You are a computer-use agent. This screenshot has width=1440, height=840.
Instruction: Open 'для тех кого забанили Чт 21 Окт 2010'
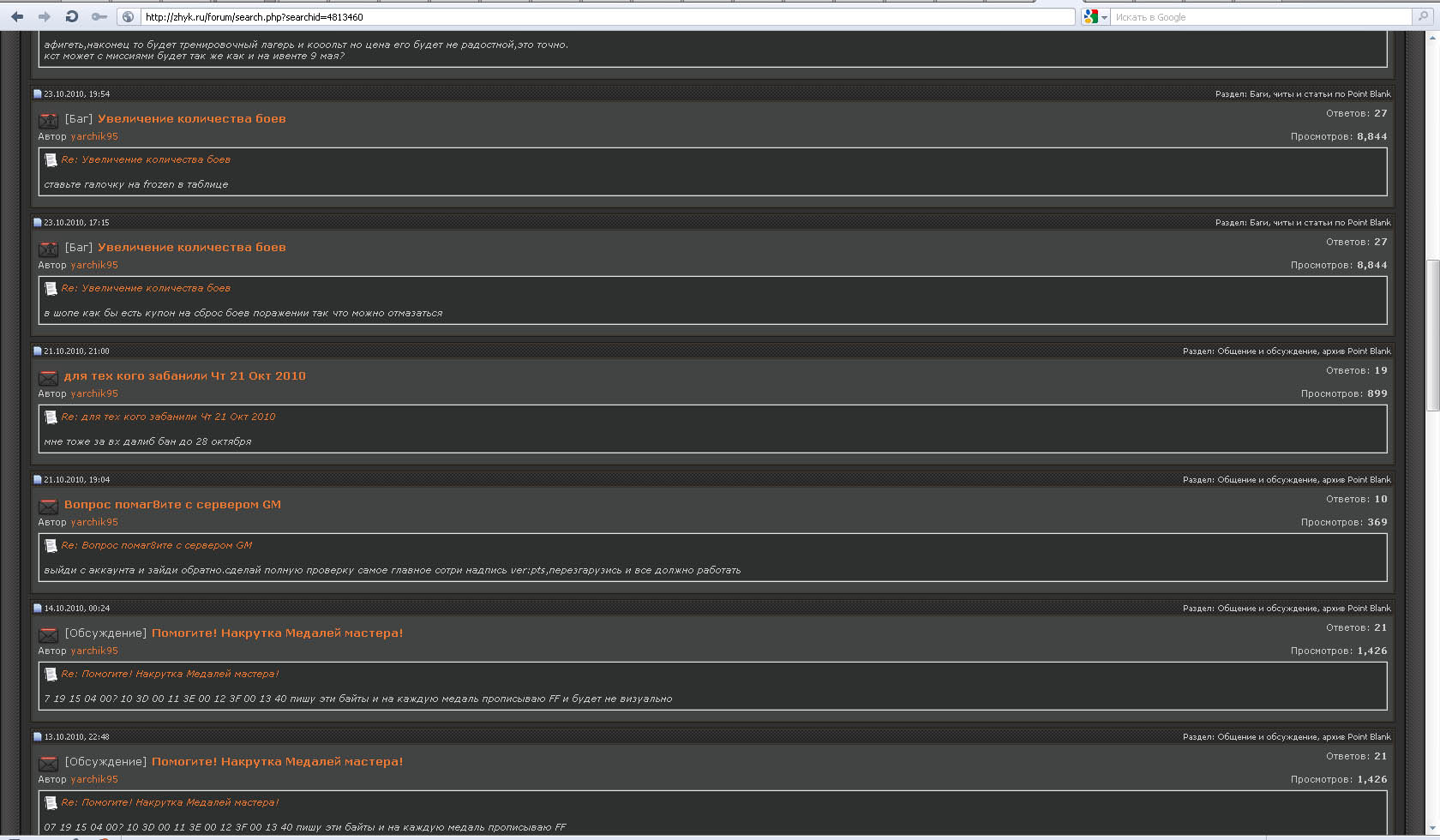coord(184,376)
